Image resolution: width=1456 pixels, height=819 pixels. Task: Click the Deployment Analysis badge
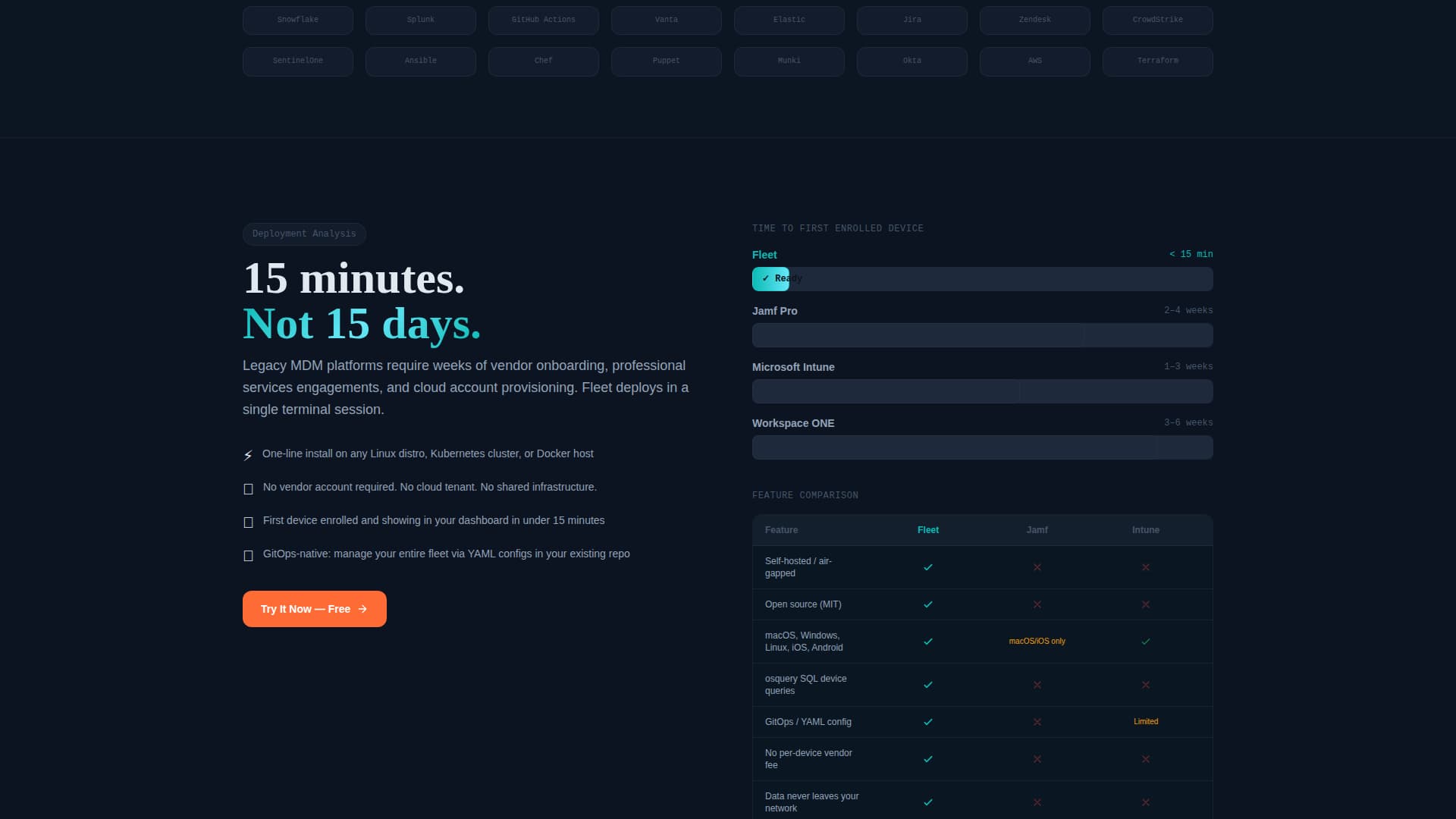pos(304,234)
